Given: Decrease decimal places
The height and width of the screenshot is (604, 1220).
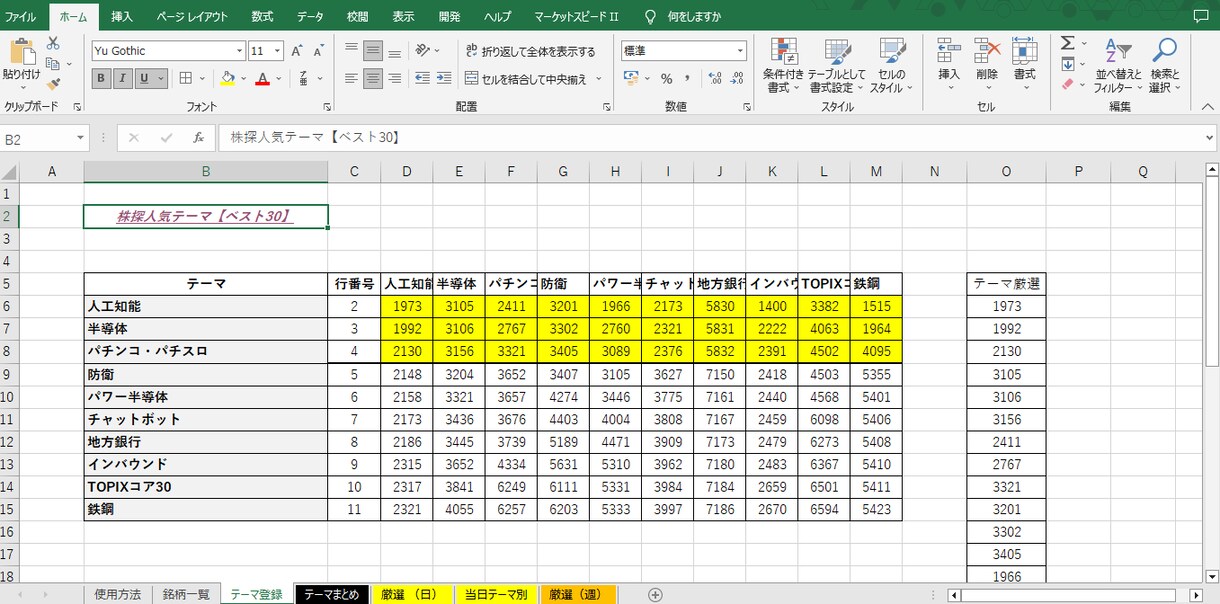Looking at the screenshot, I should tap(736, 79).
